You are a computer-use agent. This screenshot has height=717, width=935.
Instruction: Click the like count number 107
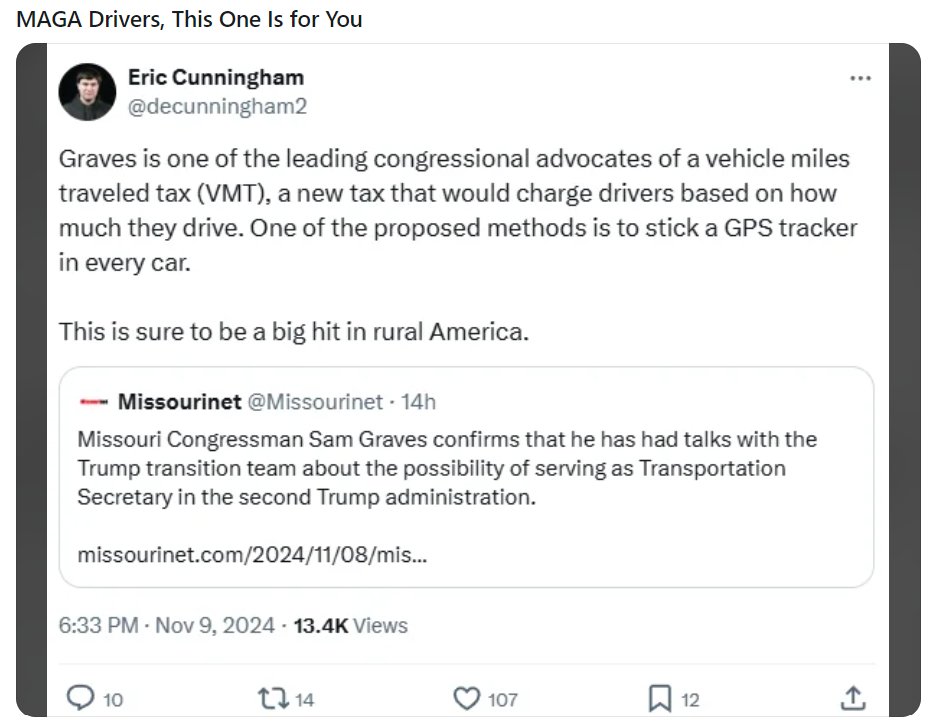pyautogui.click(x=502, y=700)
